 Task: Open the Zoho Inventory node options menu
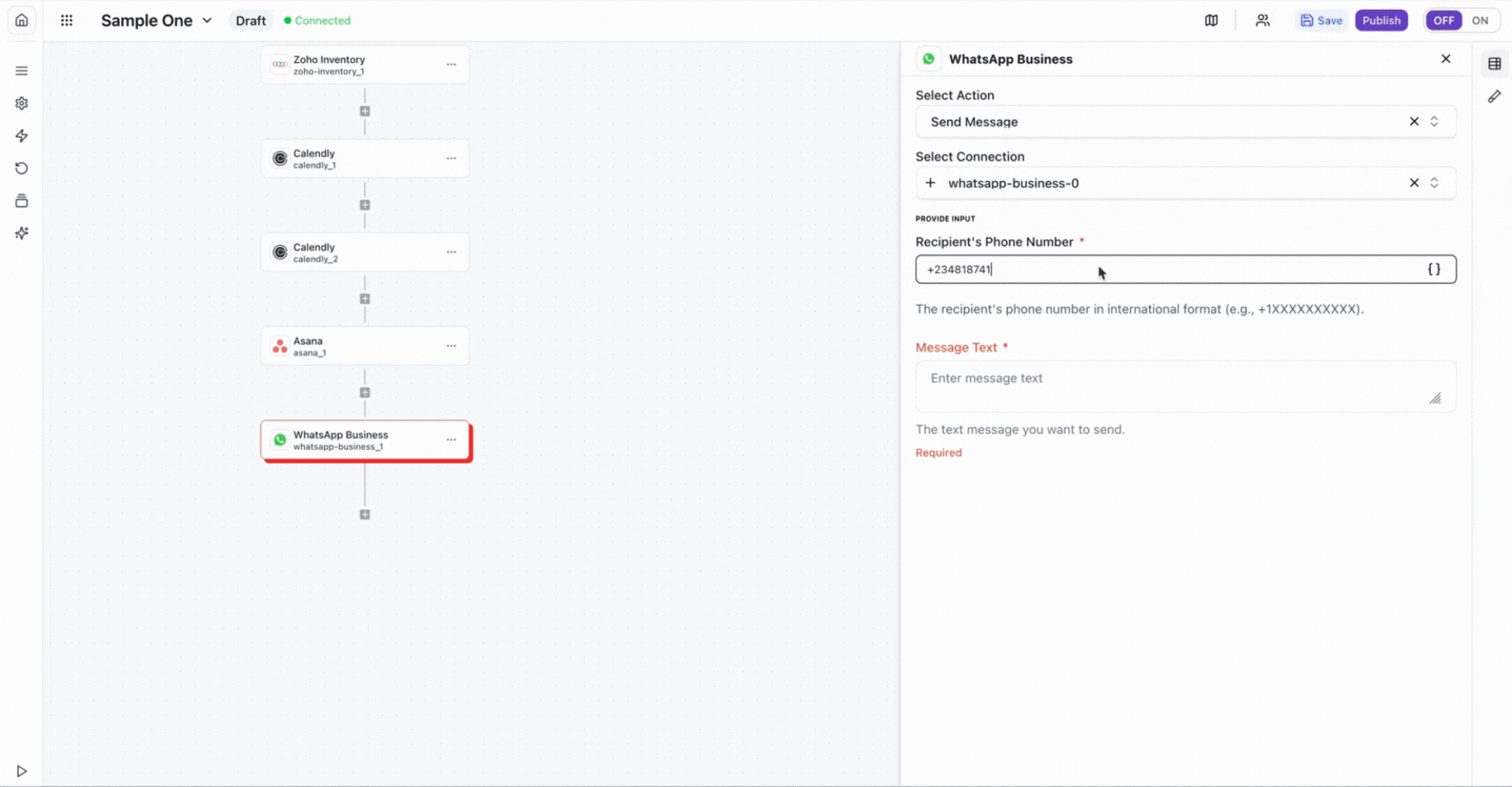[451, 65]
